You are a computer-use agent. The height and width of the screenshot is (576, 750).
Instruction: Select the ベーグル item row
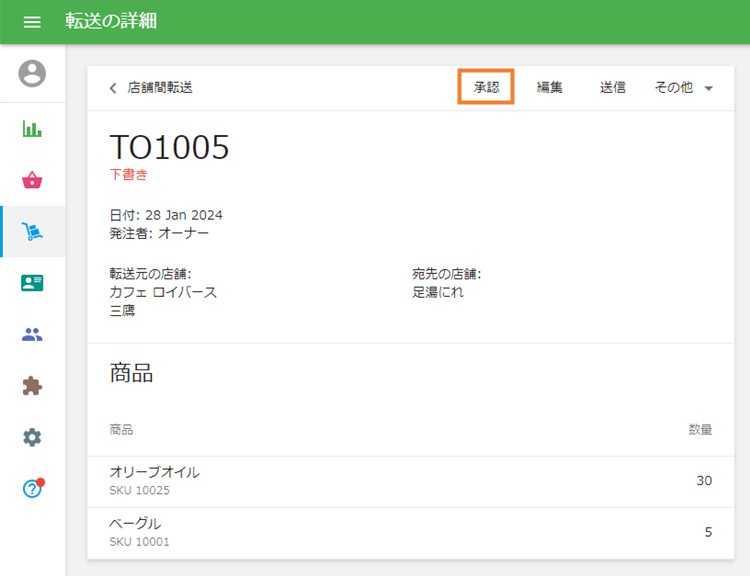(x=410, y=532)
